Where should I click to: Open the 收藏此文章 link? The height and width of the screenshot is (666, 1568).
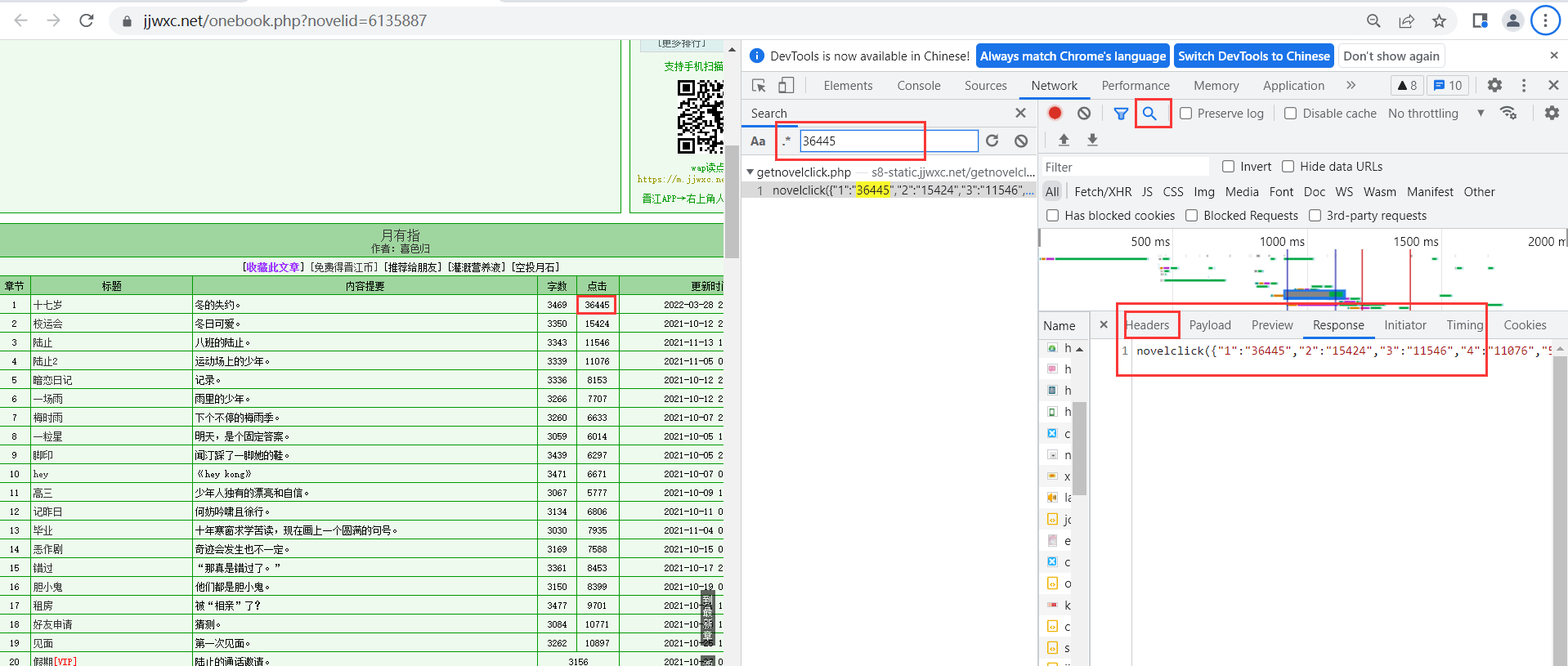(x=273, y=267)
